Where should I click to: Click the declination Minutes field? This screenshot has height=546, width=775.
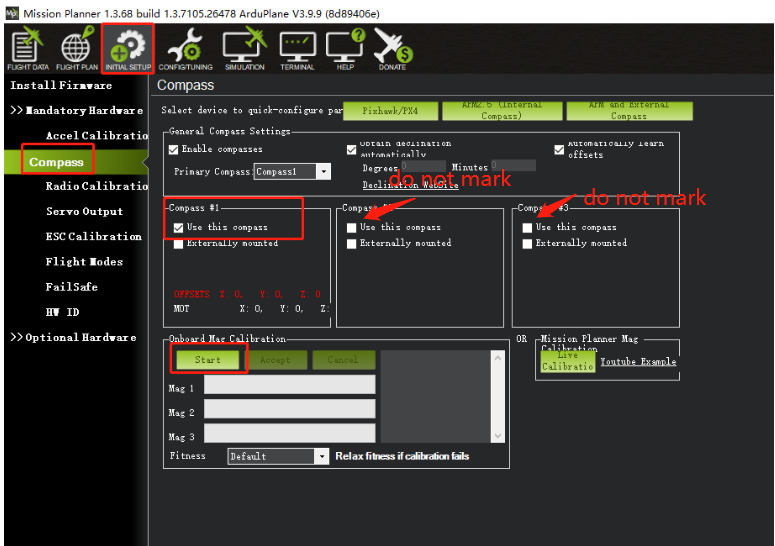(513, 166)
